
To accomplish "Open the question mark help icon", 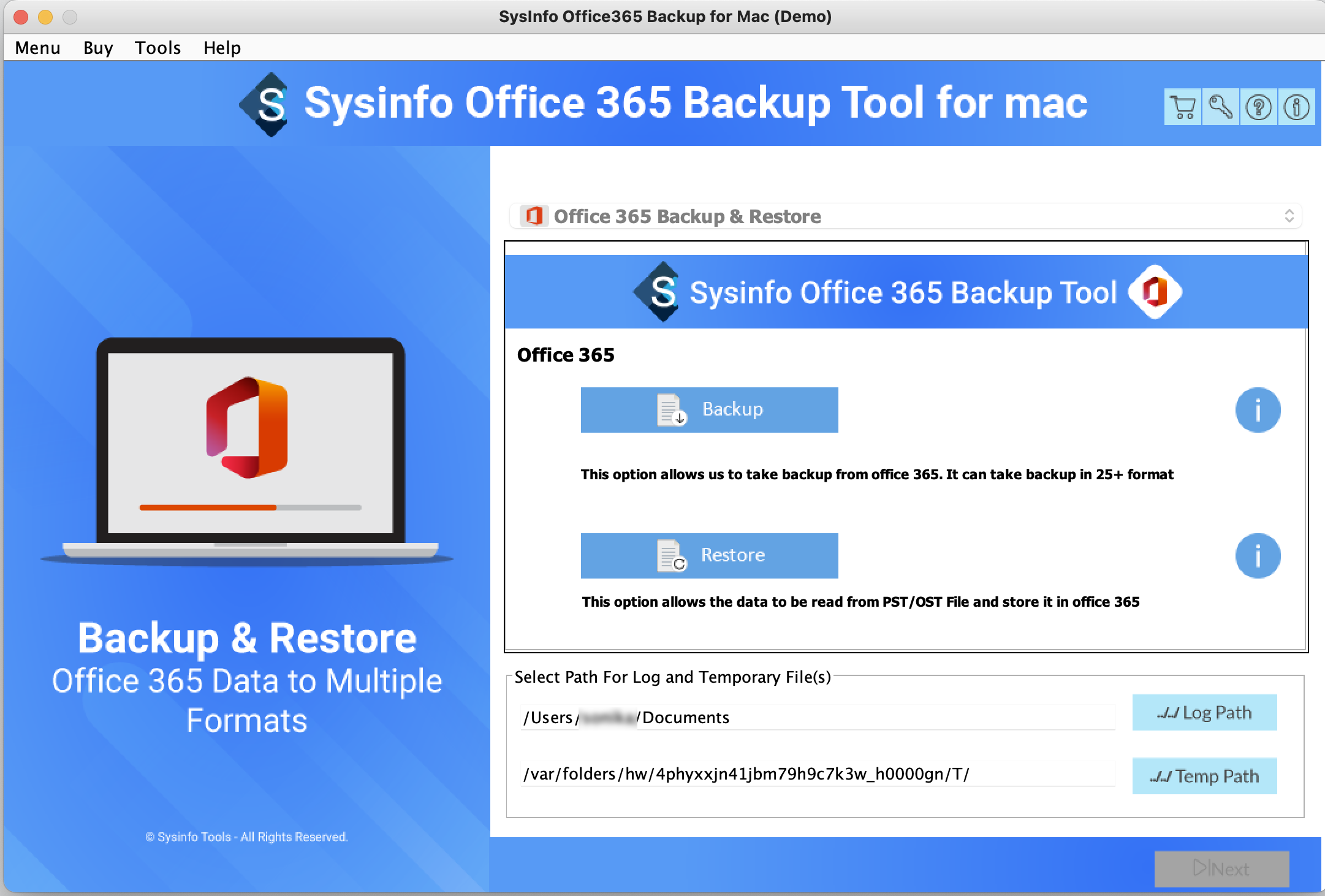I will pyautogui.click(x=1258, y=107).
